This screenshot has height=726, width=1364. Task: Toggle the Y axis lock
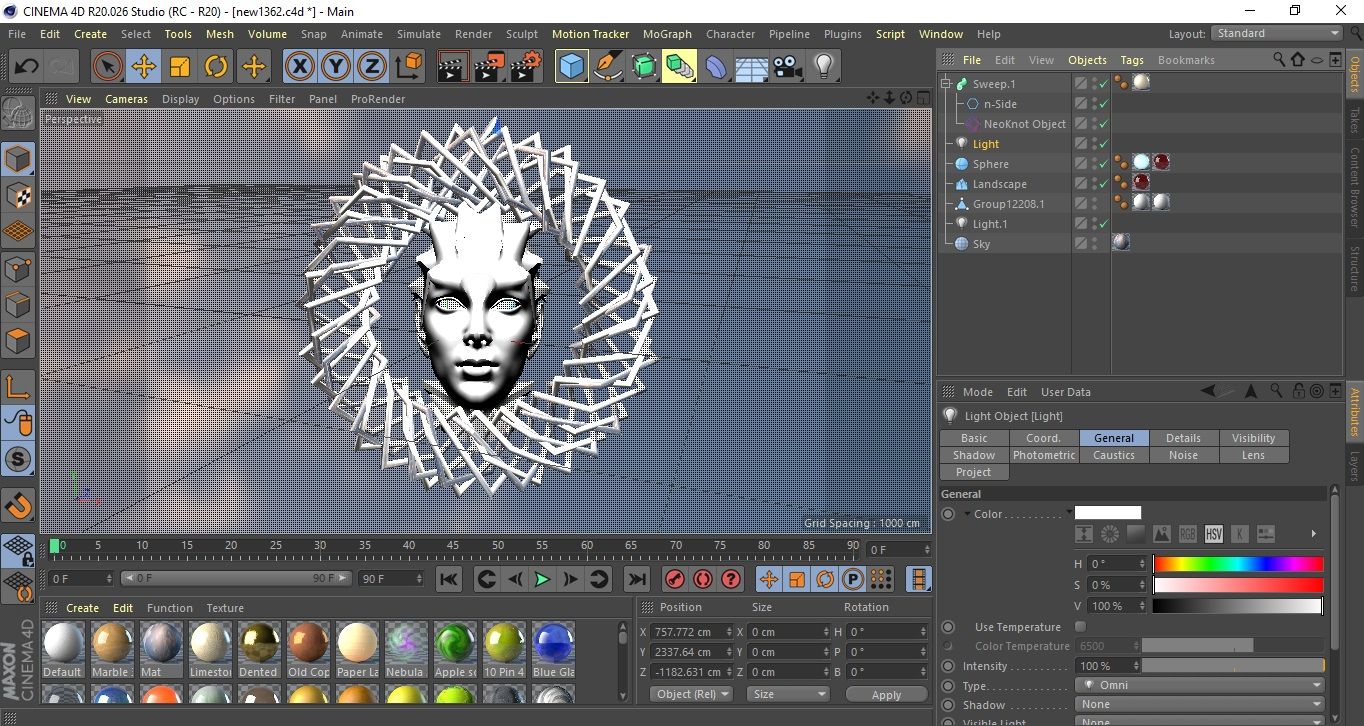335,67
